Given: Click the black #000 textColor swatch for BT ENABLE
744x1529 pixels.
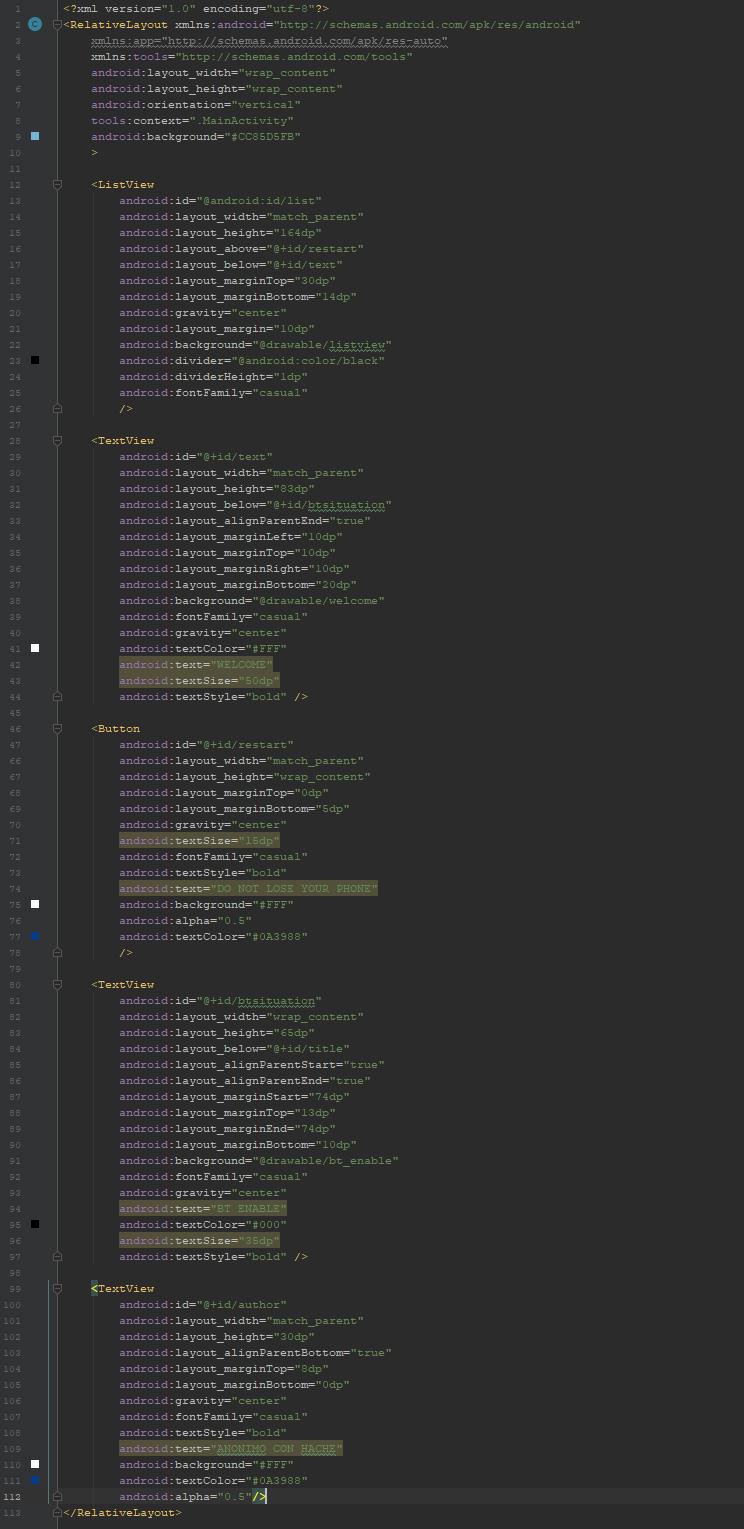Looking at the screenshot, I should (35, 1224).
